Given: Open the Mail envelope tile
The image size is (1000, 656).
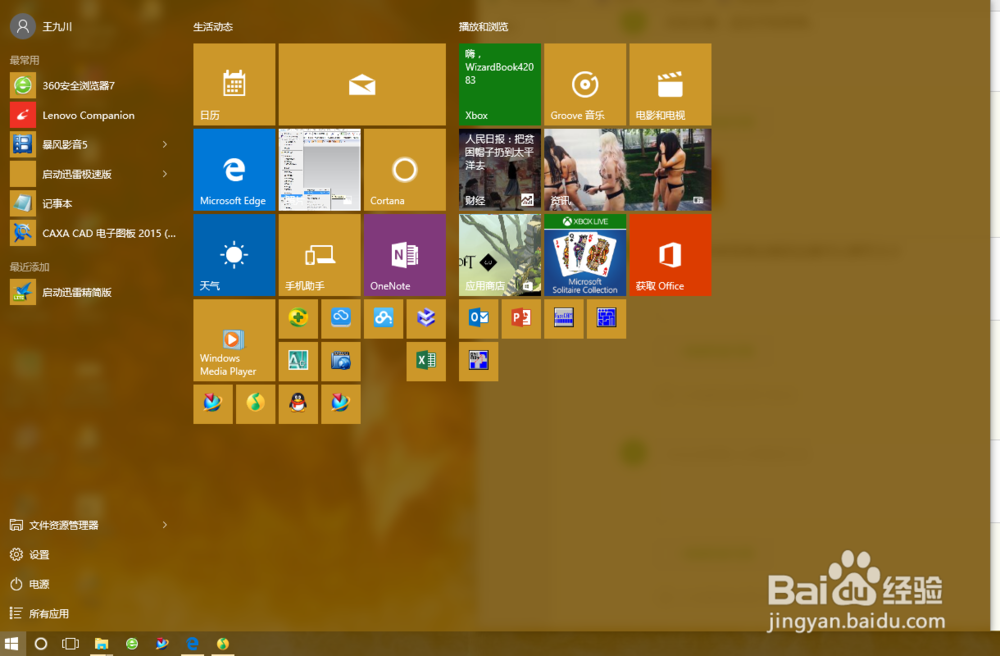Looking at the screenshot, I should pos(362,84).
